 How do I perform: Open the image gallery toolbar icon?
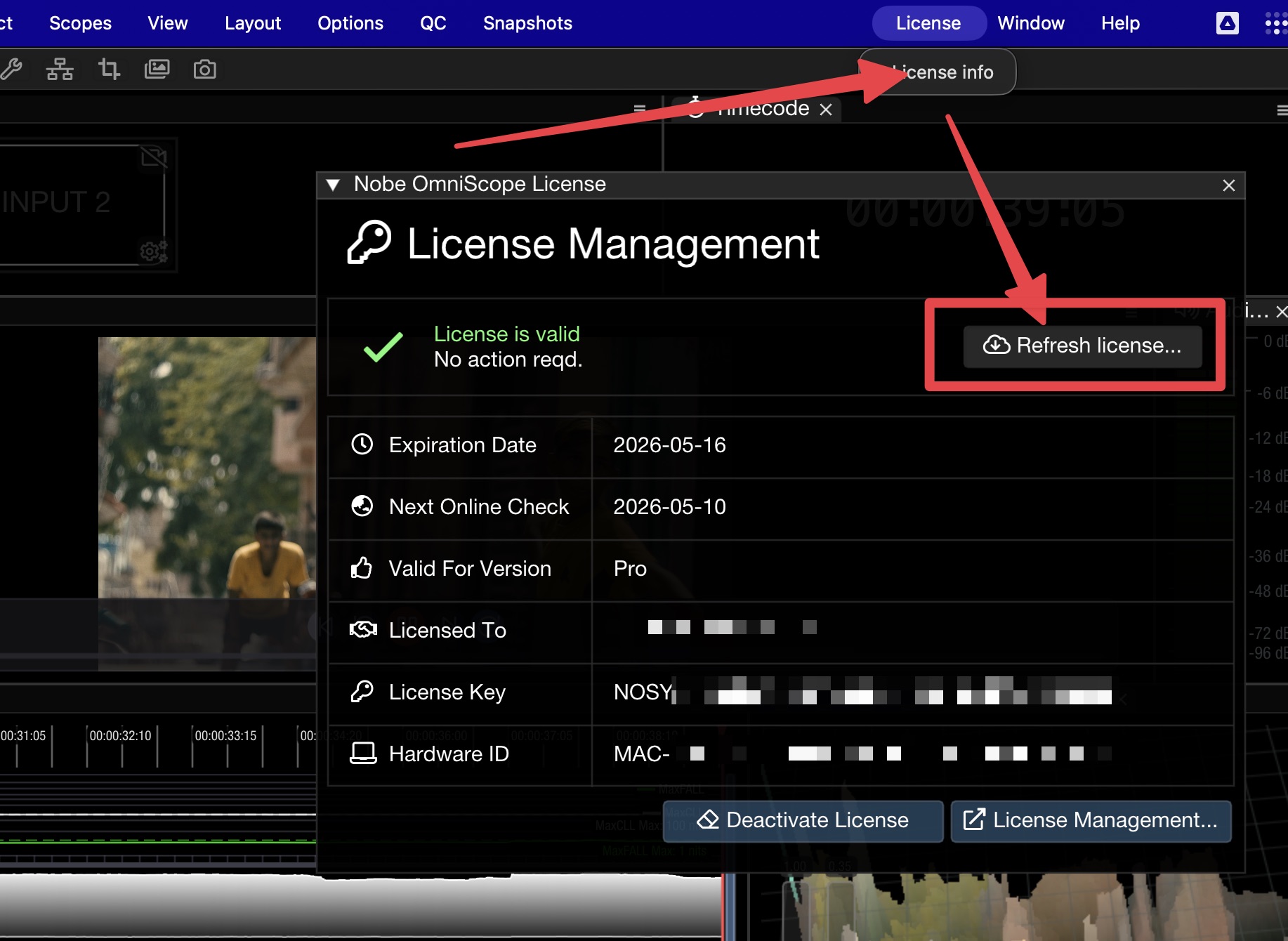157,69
